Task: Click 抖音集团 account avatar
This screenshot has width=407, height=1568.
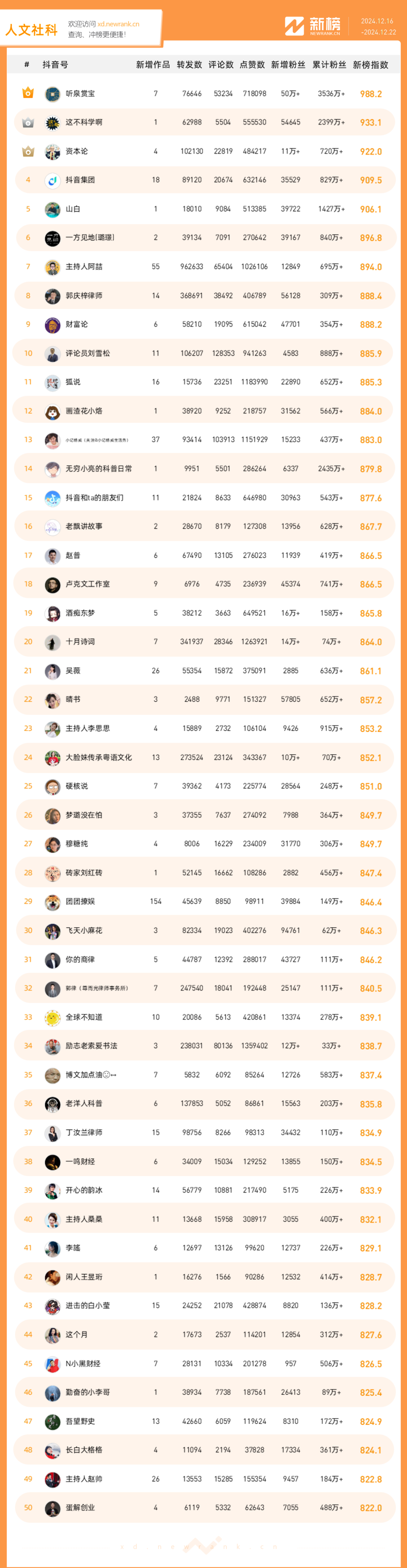Action: pyautogui.click(x=52, y=180)
